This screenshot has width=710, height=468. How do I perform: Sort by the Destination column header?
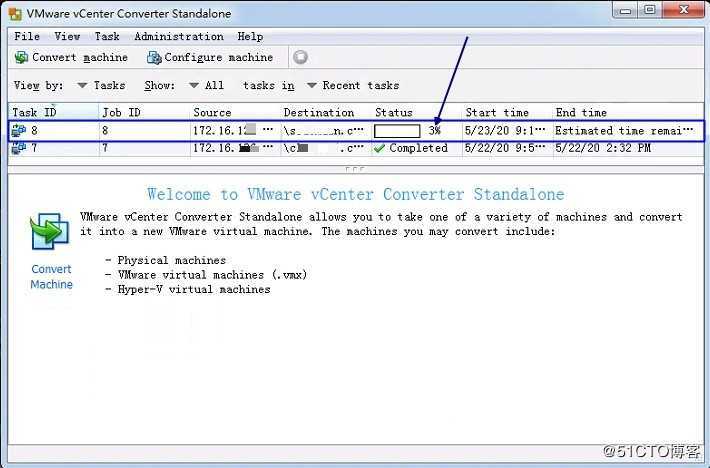coord(326,112)
